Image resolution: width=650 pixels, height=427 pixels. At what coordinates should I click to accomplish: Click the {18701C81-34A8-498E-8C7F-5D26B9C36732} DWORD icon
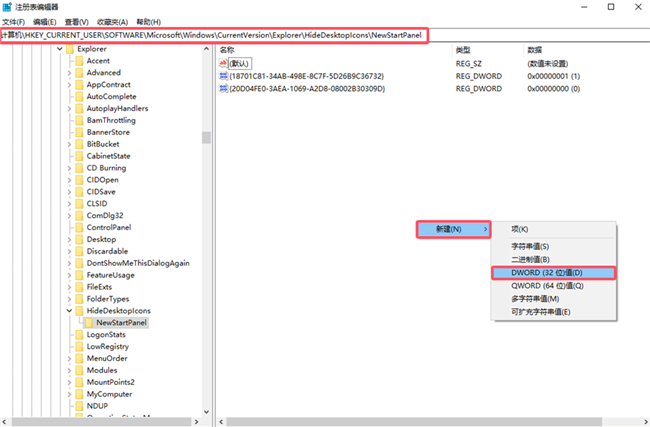tap(224, 76)
